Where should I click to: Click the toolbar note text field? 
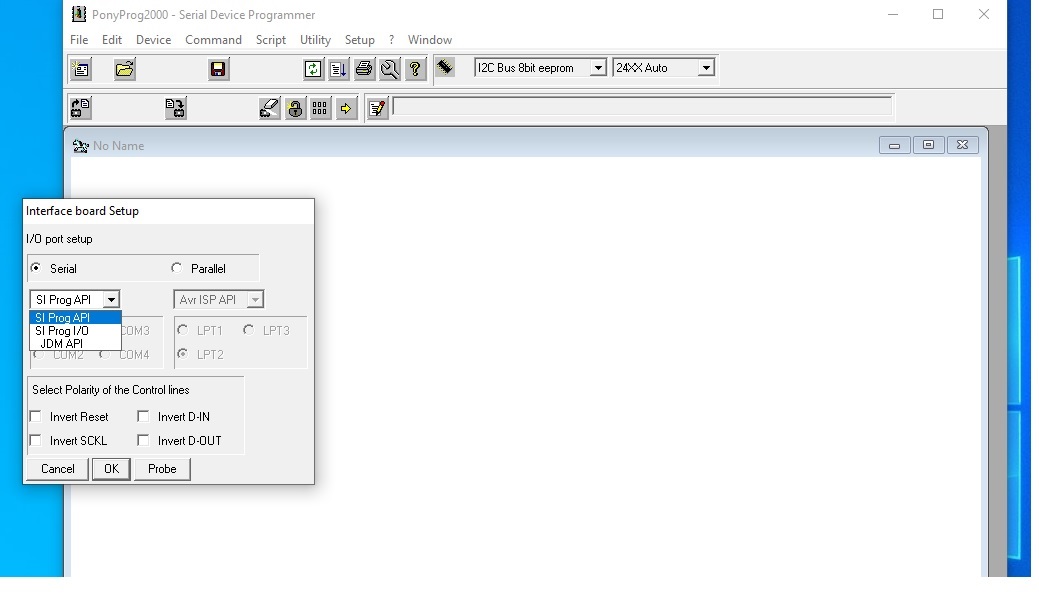(643, 106)
